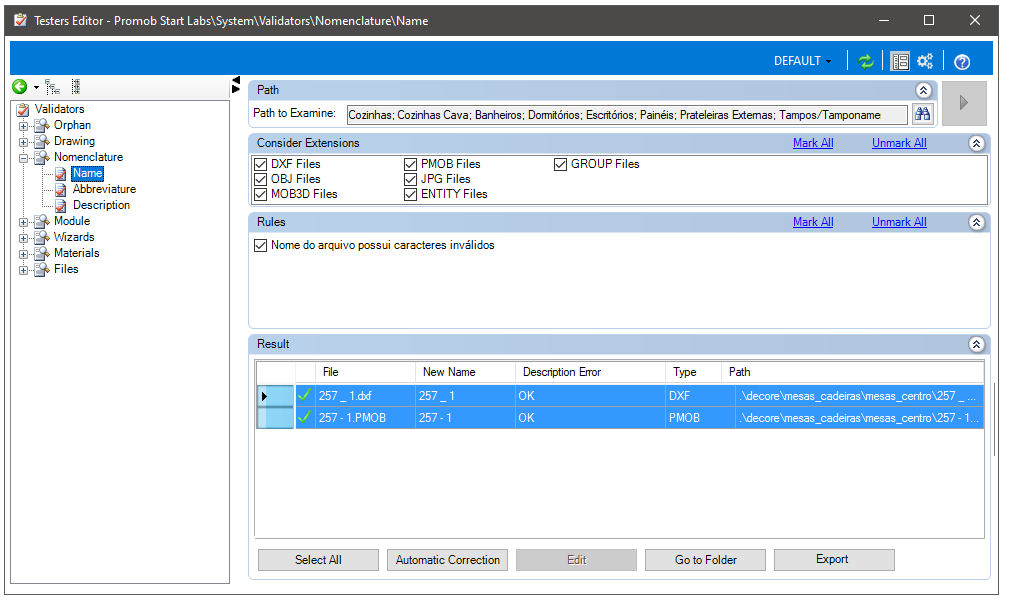1014x602 pixels.
Task: Collapse the Nomenclature tree node
Action: (x=23, y=158)
